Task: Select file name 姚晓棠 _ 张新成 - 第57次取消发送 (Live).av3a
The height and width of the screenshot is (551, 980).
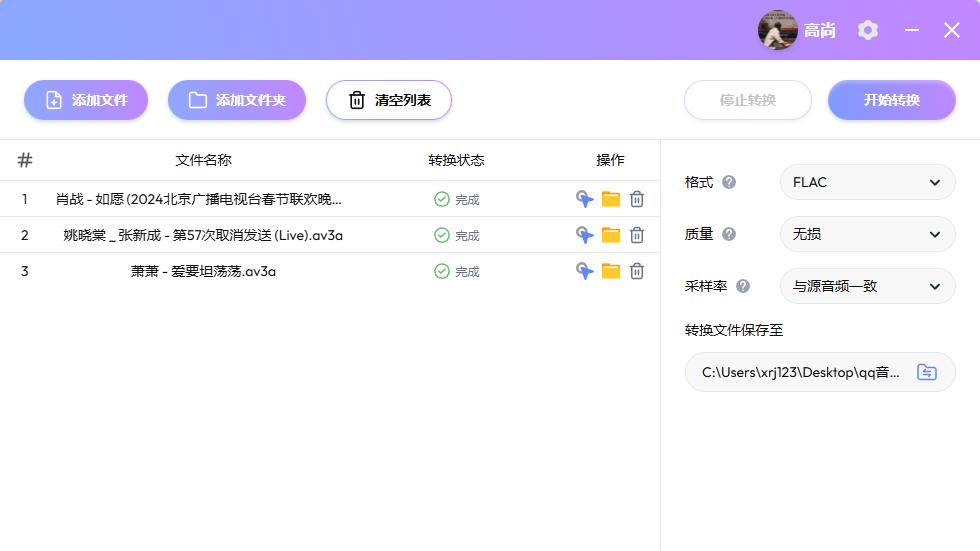Action: point(203,236)
